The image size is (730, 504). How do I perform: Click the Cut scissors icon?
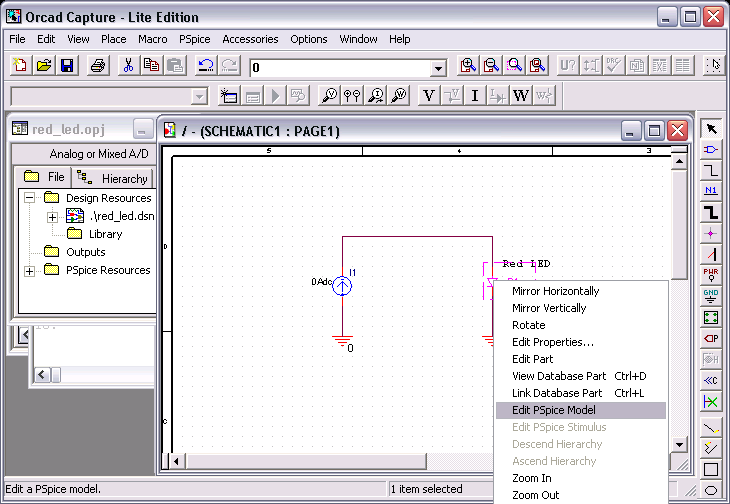tap(128, 65)
